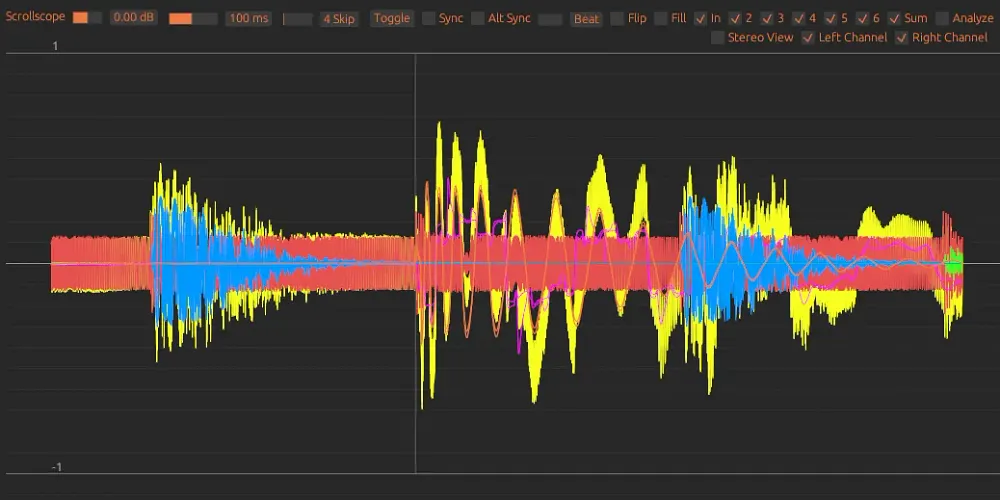Uncheck the Right Channel option
This screenshot has height=500, width=1000.
pyautogui.click(x=902, y=38)
